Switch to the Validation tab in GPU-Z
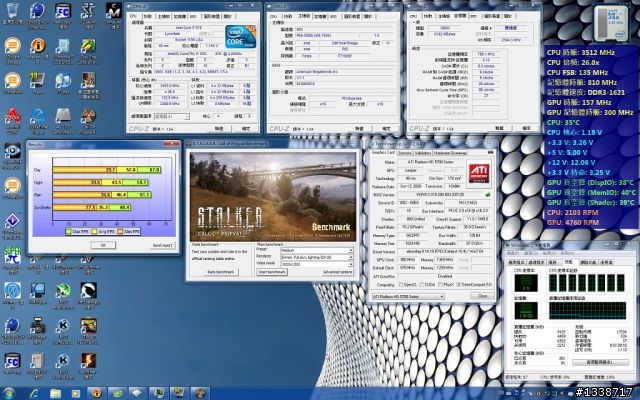640x400 pixels. click(x=422, y=153)
